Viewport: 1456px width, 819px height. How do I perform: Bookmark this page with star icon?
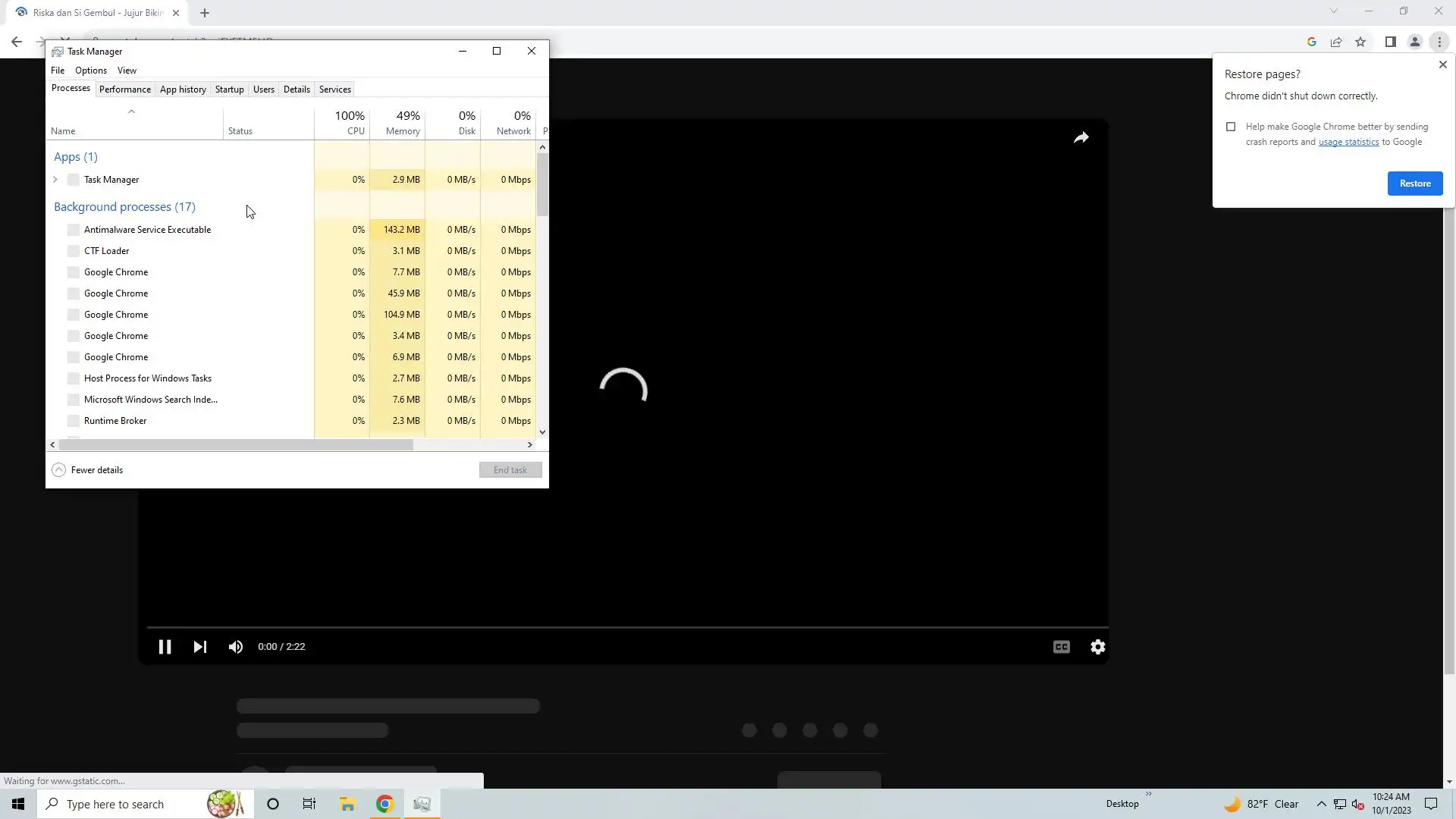(1360, 42)
